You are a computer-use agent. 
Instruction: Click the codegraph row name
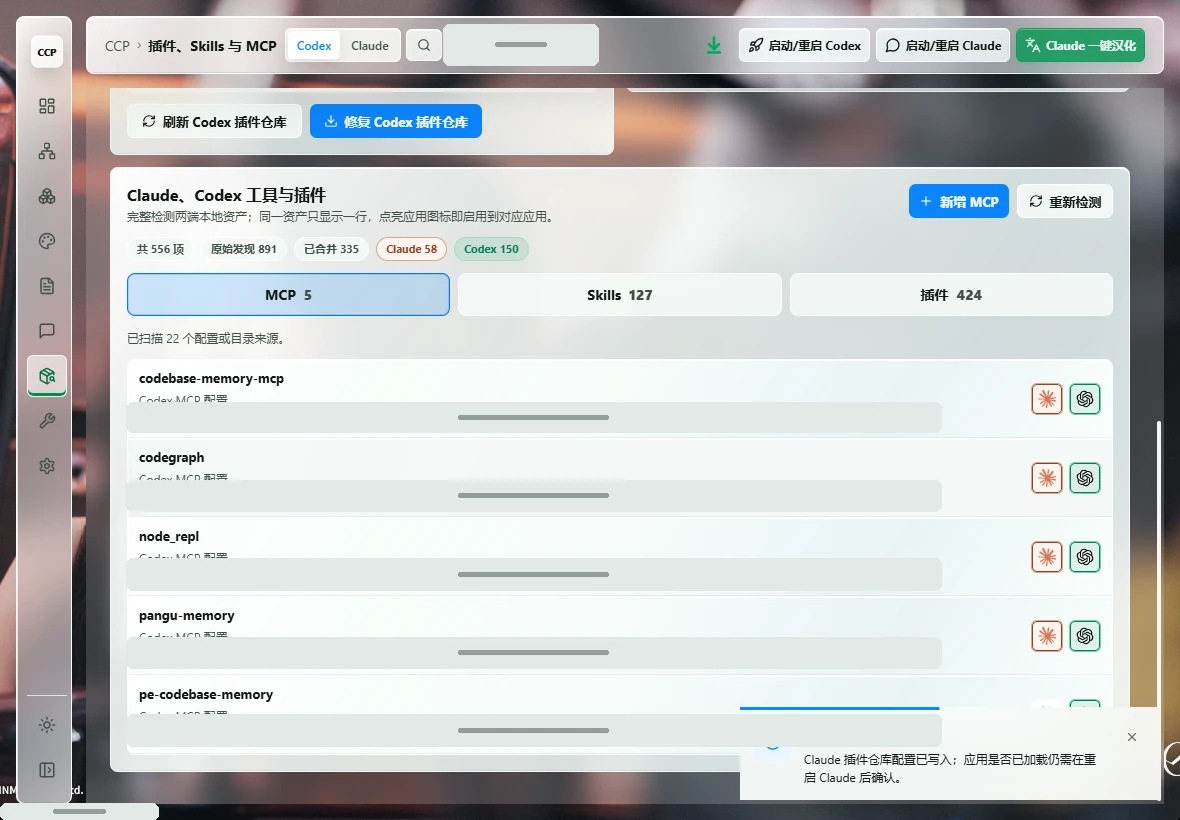click(172, 457)
